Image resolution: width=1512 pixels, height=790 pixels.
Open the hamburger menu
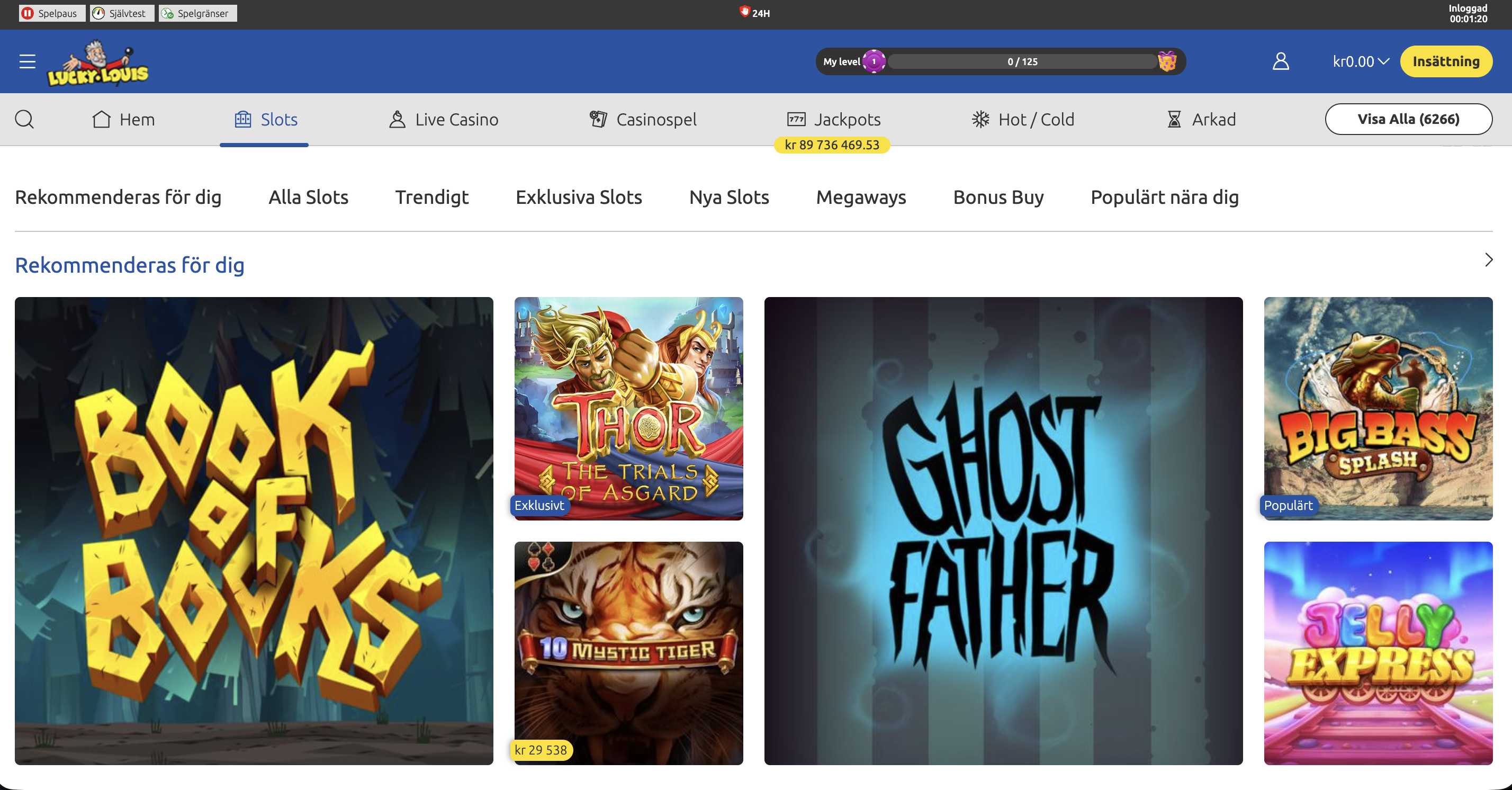coord(27,61)
